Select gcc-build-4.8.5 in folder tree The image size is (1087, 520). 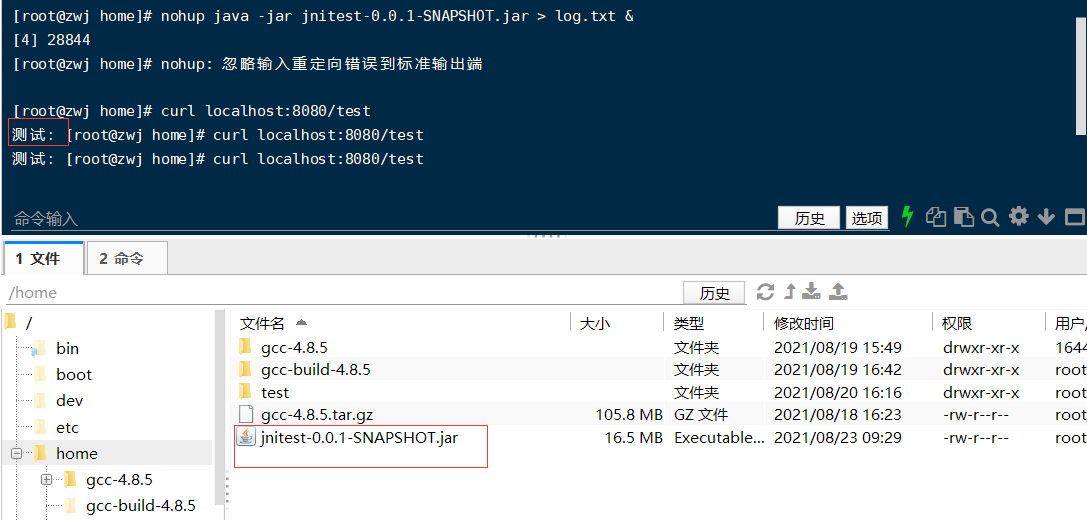[x=141, y=505]
